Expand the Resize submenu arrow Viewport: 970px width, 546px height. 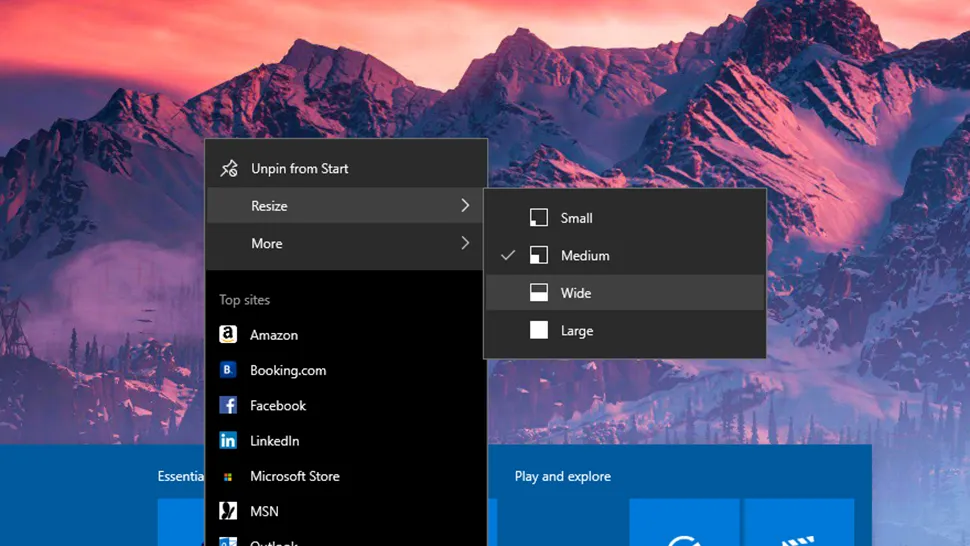[465, 206]
